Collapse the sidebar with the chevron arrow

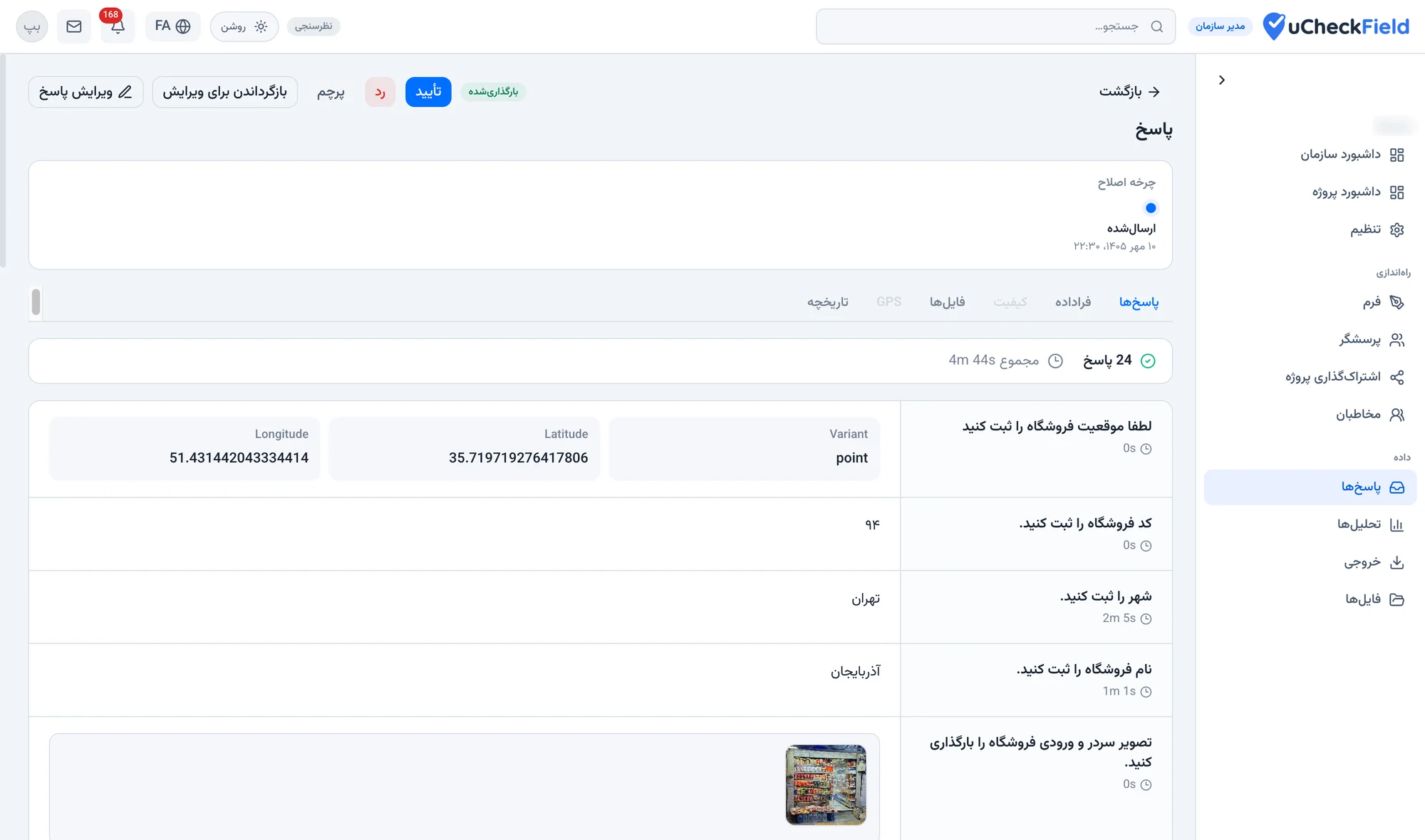(x=1222, y=80)
